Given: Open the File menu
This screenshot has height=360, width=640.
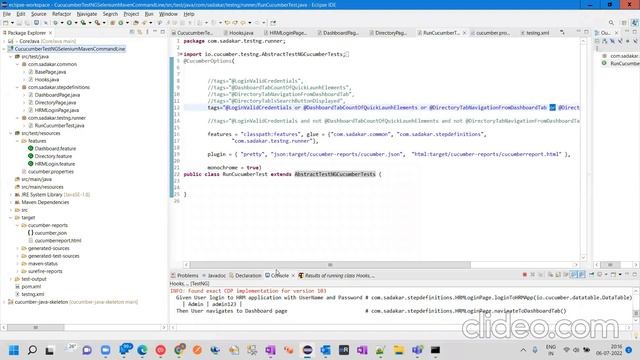Looking at the screenshot, I should [x=7, y=14].
